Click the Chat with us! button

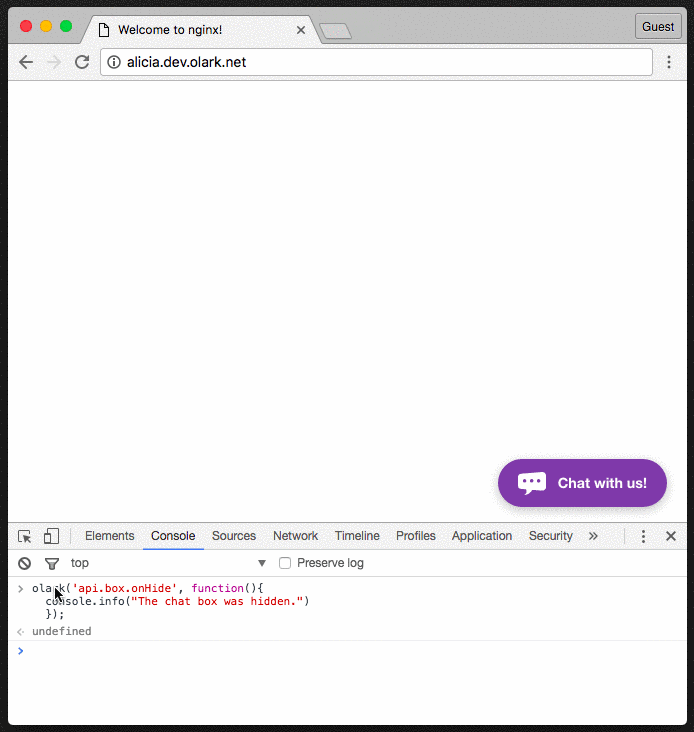tap(582, 483)
